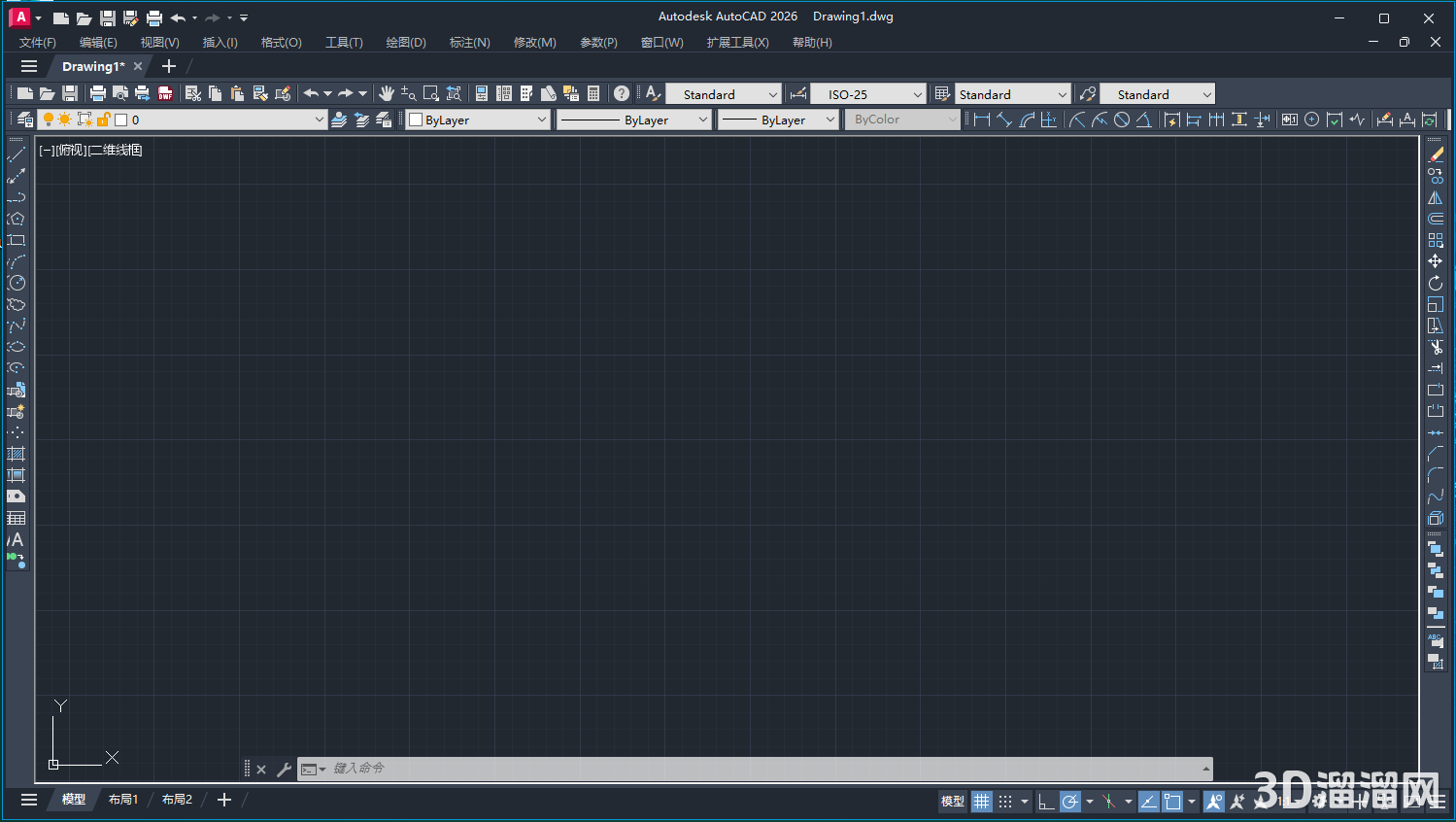
Task: Click the 模型 button in status bar
Action: click(952, 802)
